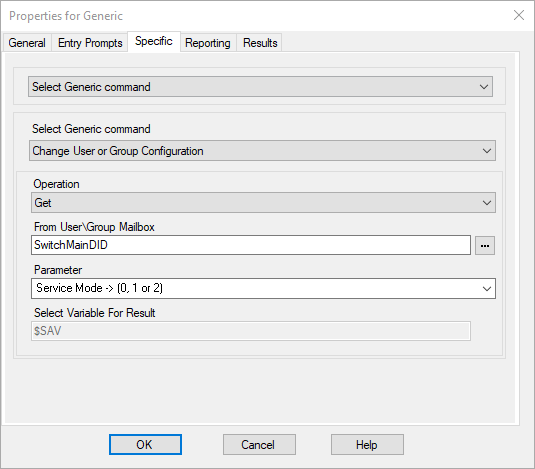This screenshot has height=469, width=535.
Task: Switch to the Results tab
Action: tap(260, 43)
